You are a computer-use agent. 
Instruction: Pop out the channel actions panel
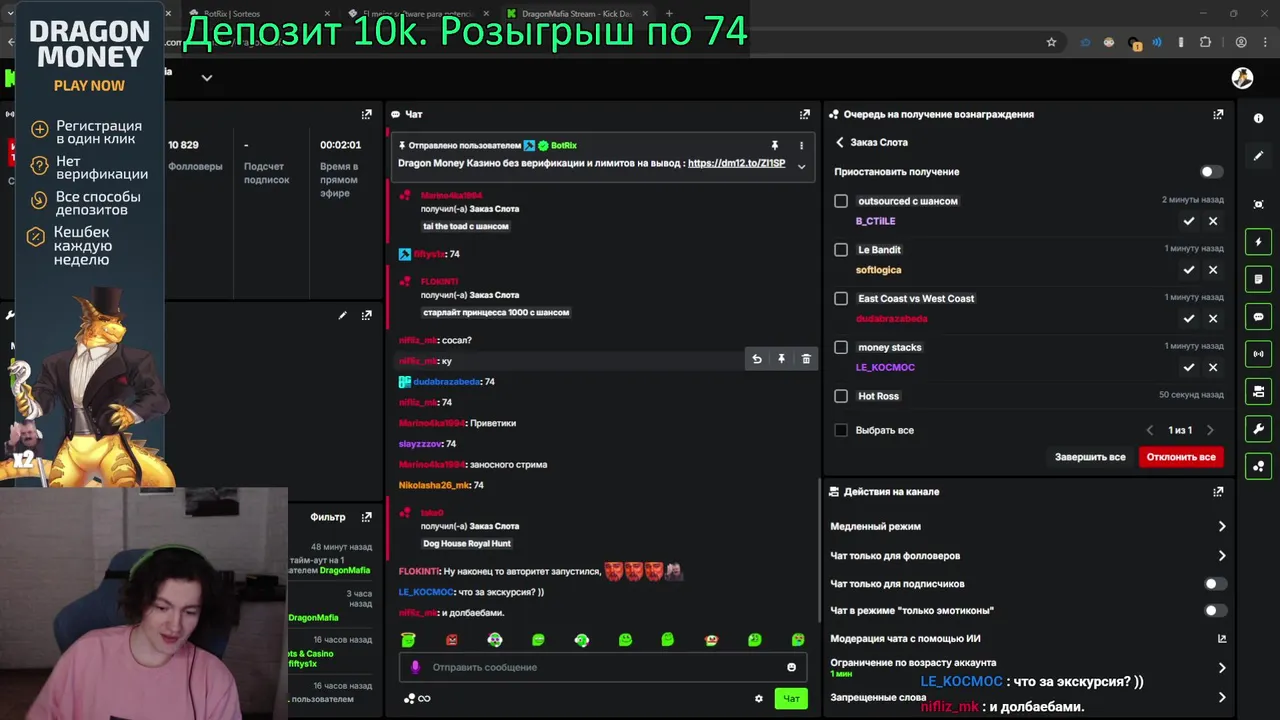pyautogui.click(x=1217, y=492)
